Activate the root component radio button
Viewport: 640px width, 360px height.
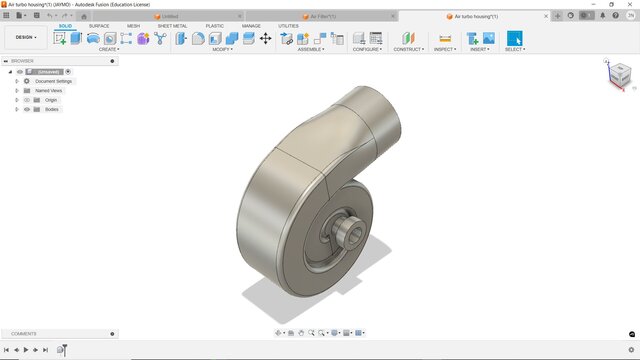[x=68, y=72]
